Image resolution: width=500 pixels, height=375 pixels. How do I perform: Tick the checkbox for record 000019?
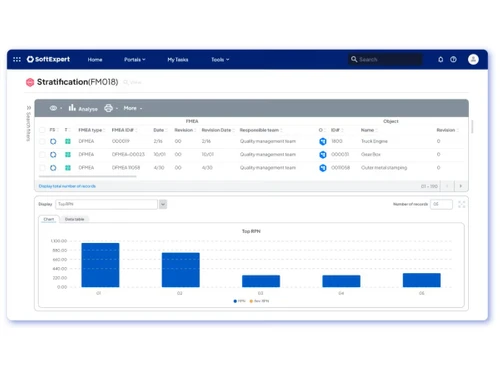point(42,141)
